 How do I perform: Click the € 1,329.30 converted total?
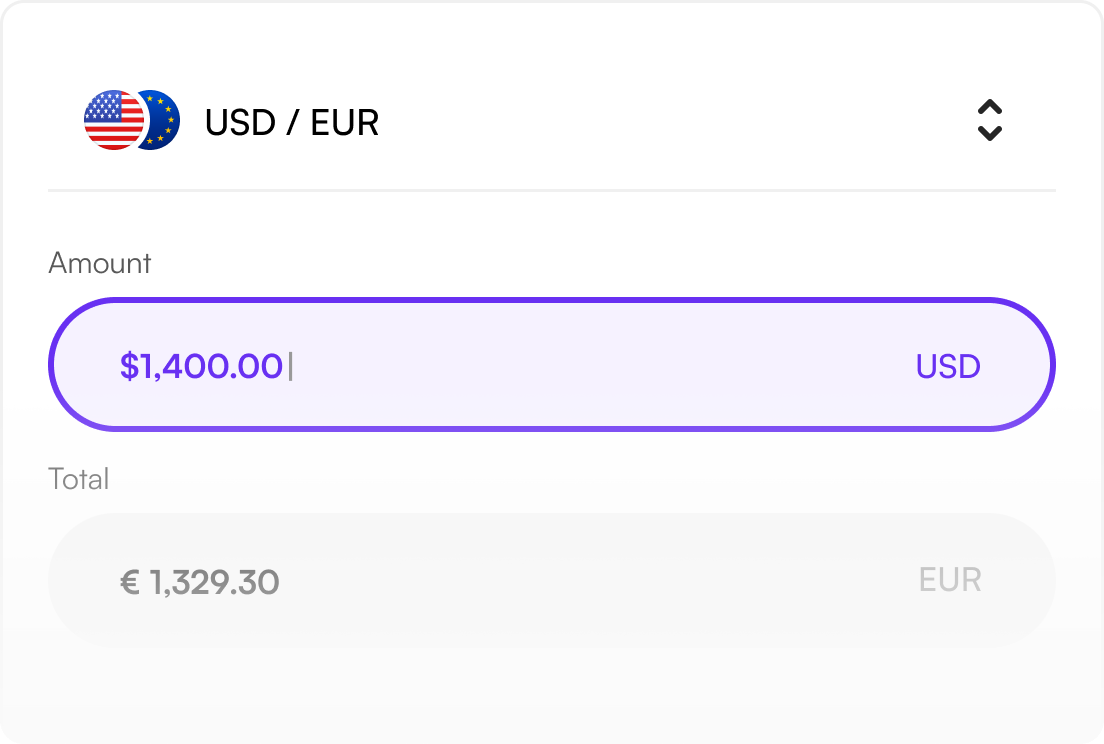(200, 581)
